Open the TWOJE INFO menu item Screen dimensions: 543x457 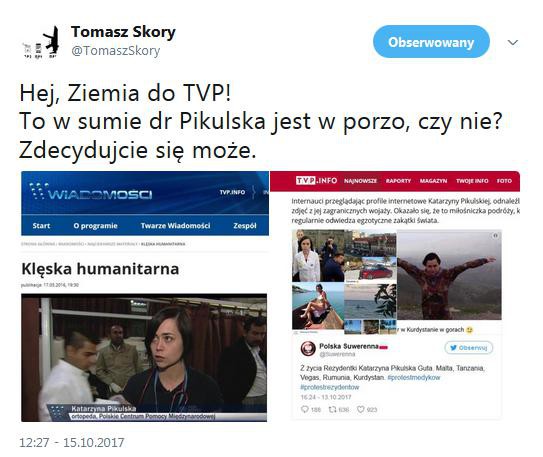472,181
